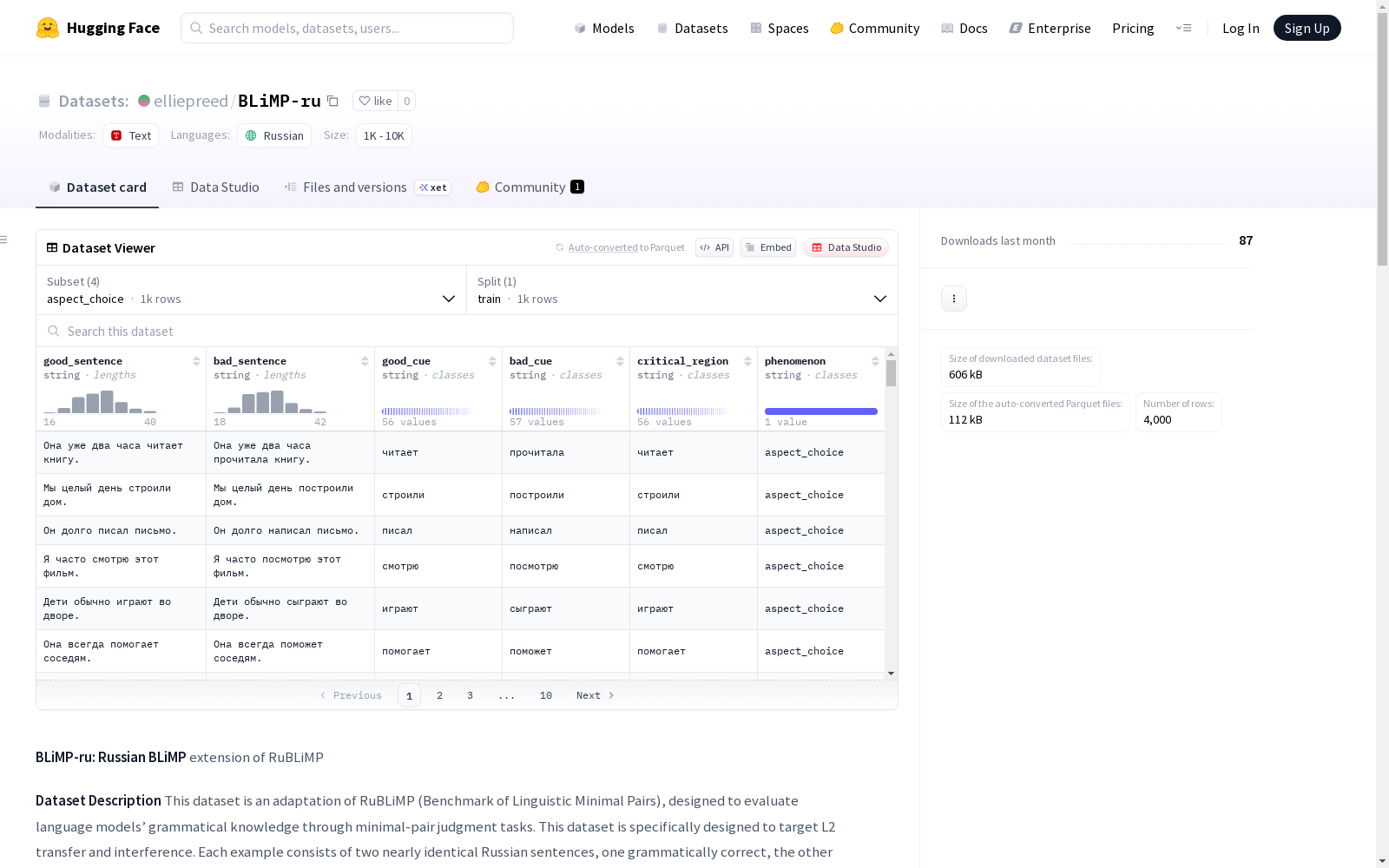This screenshot has width=1389, height=868.
Task: Click the good_sentence lengths histogram
Action: tap(100, 402)
